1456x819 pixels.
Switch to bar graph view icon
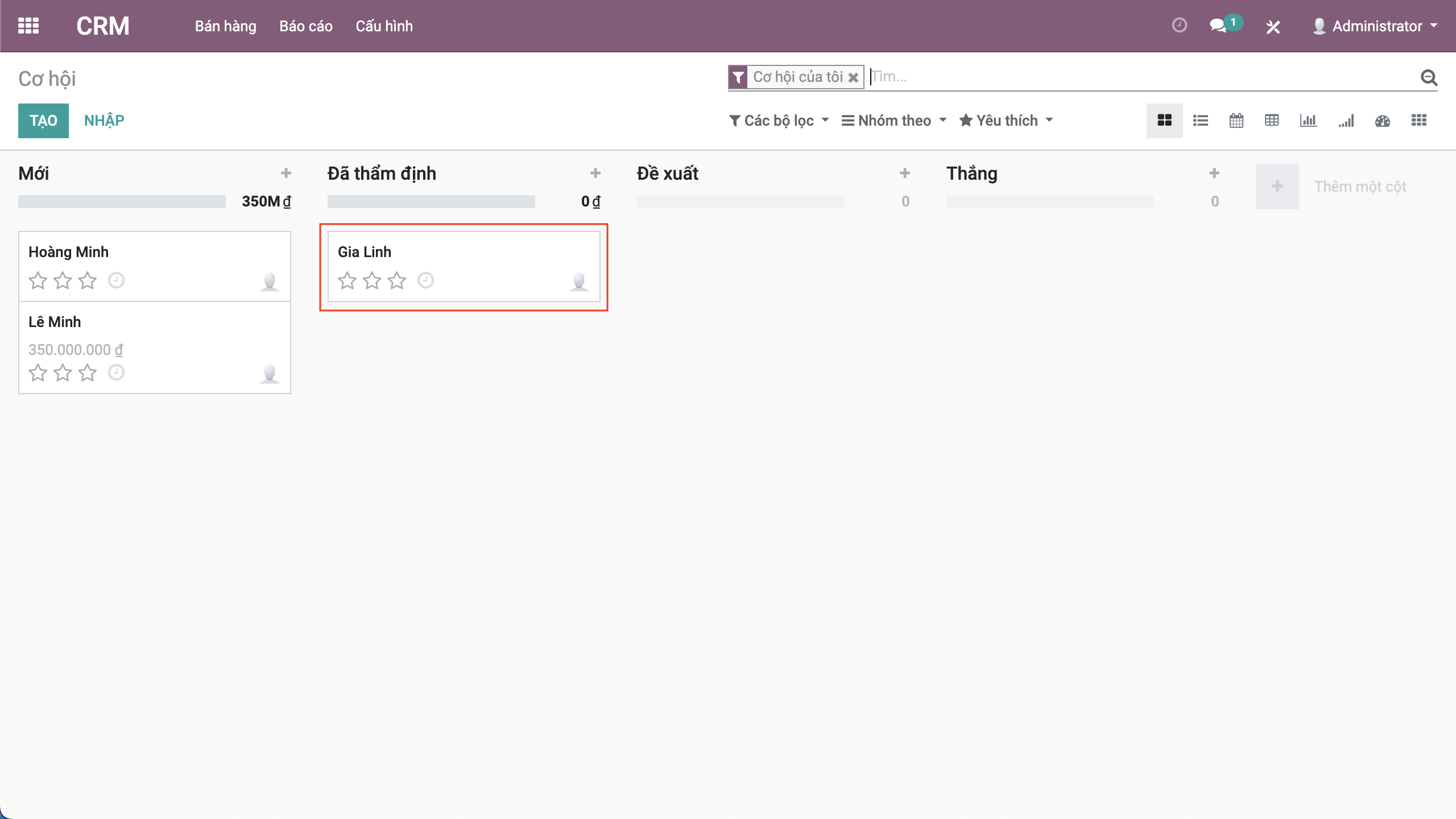click(1308, 121)
